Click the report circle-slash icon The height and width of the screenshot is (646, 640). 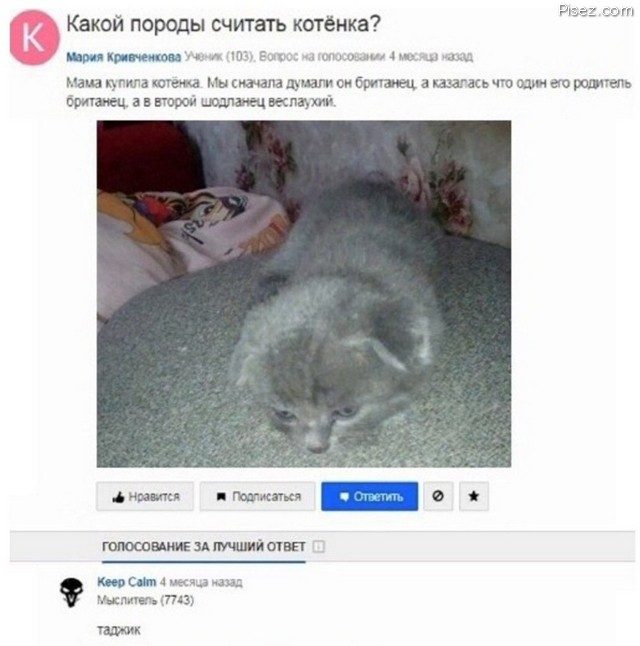[x=438, y=496]
